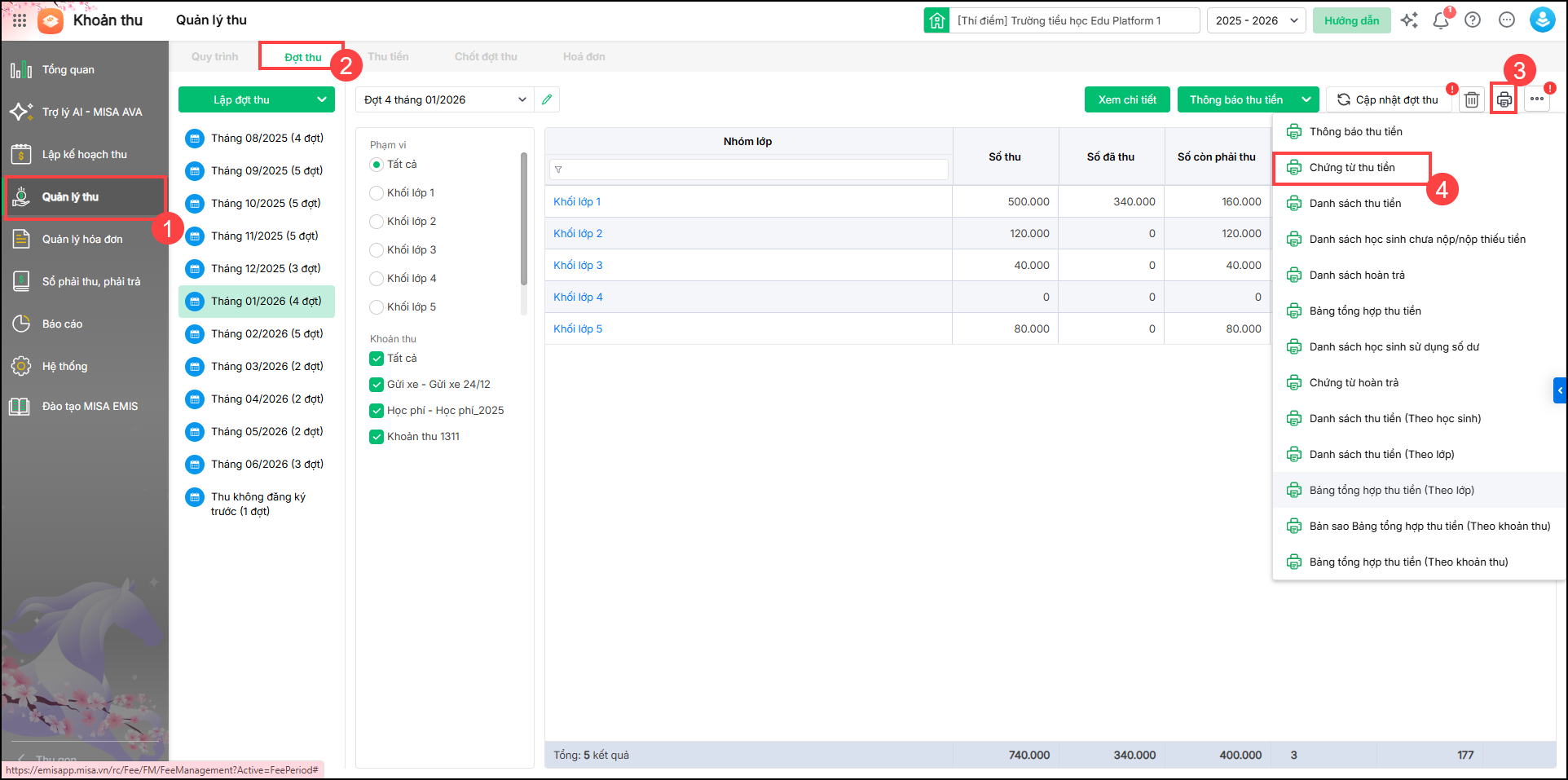The width and height of the screenshot is (1568, 780).
Task: Select Chứng từ thu tiền from print menu
Action: (1351, 168)
